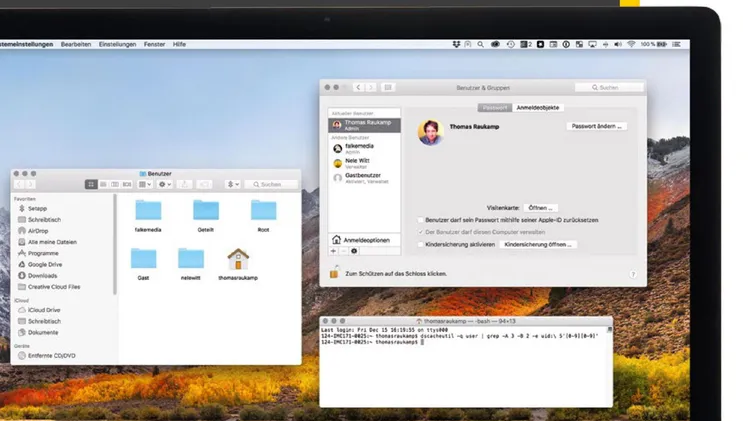Viewport: 750px width, 421px height.
Task: Toggle the Benutzer darf Computer verwalten checkbox
Action: 420,232
